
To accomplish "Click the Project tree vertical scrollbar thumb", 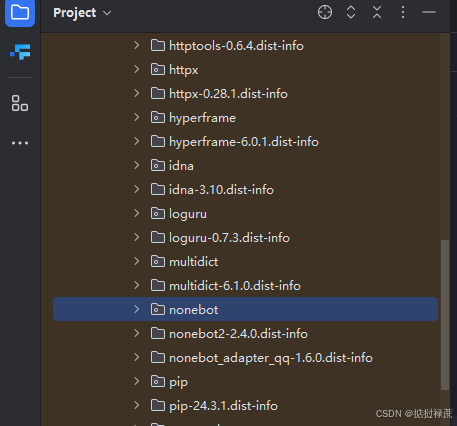I will coord(445,315).
